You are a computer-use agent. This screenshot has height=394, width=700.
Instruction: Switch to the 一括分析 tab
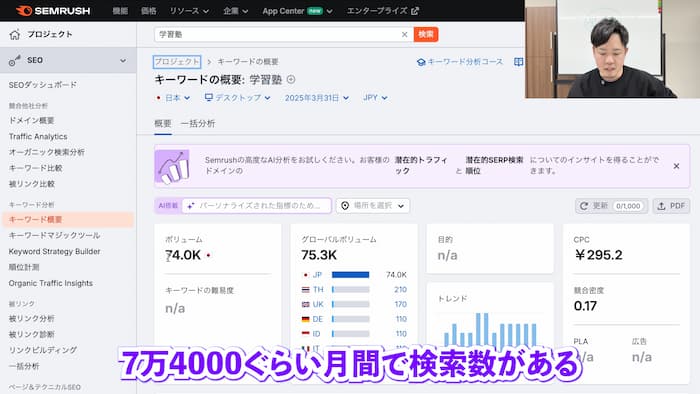pyautogui.click(x=198, y=124)
